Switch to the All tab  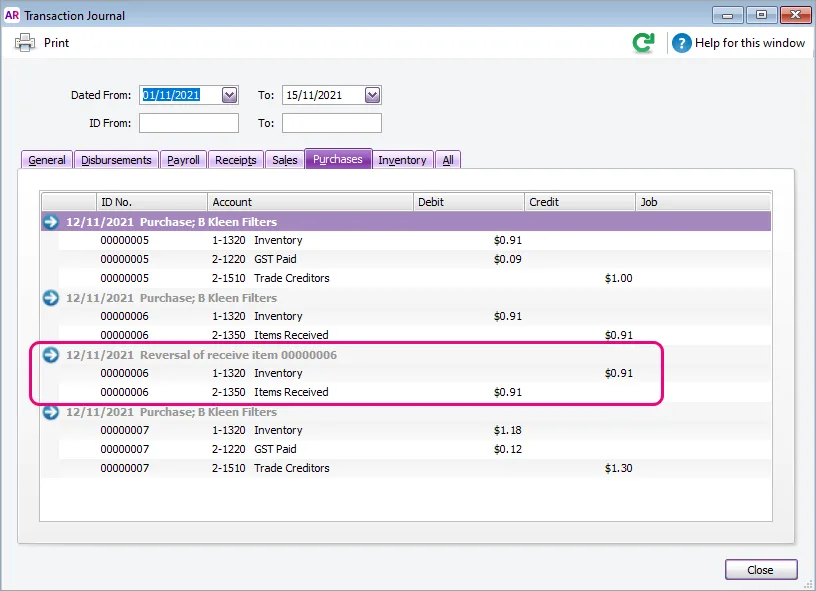[x=448, y=160]
